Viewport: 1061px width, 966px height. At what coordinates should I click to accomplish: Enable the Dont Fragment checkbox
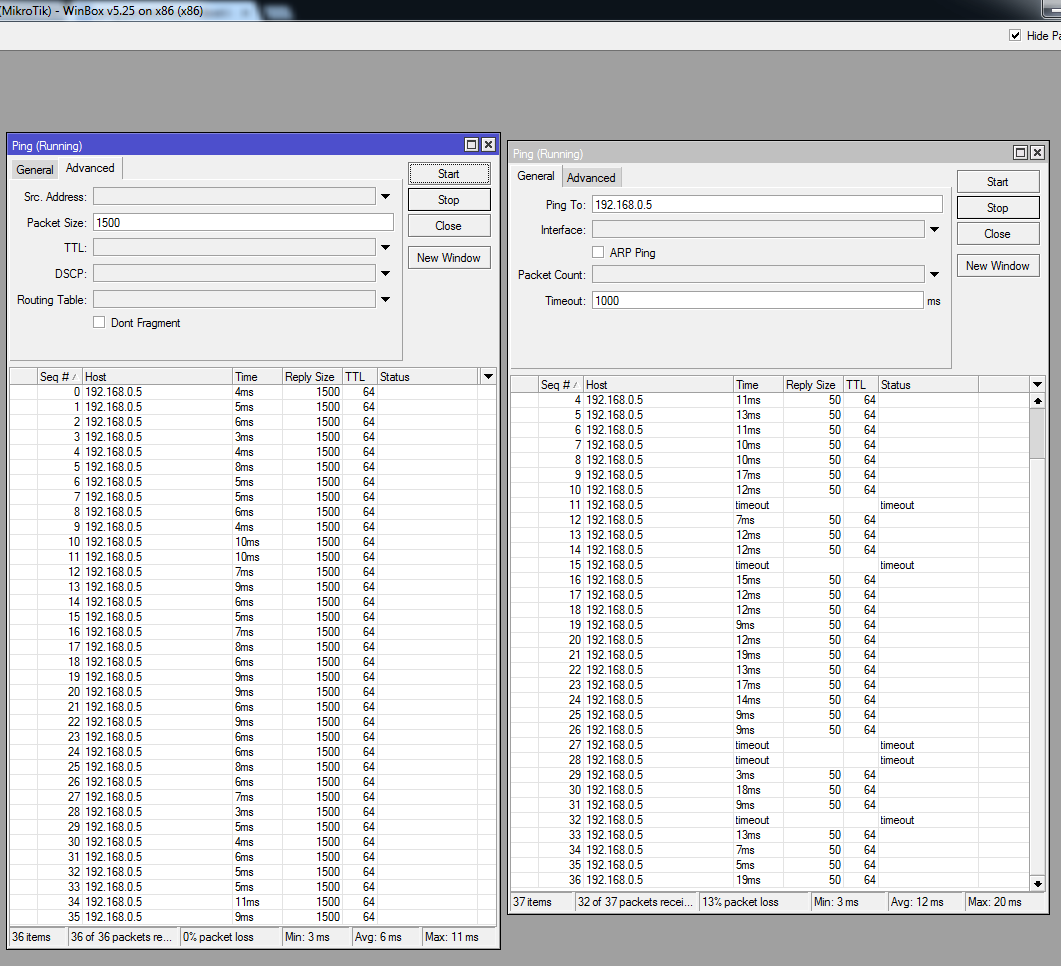coord(99,323)
